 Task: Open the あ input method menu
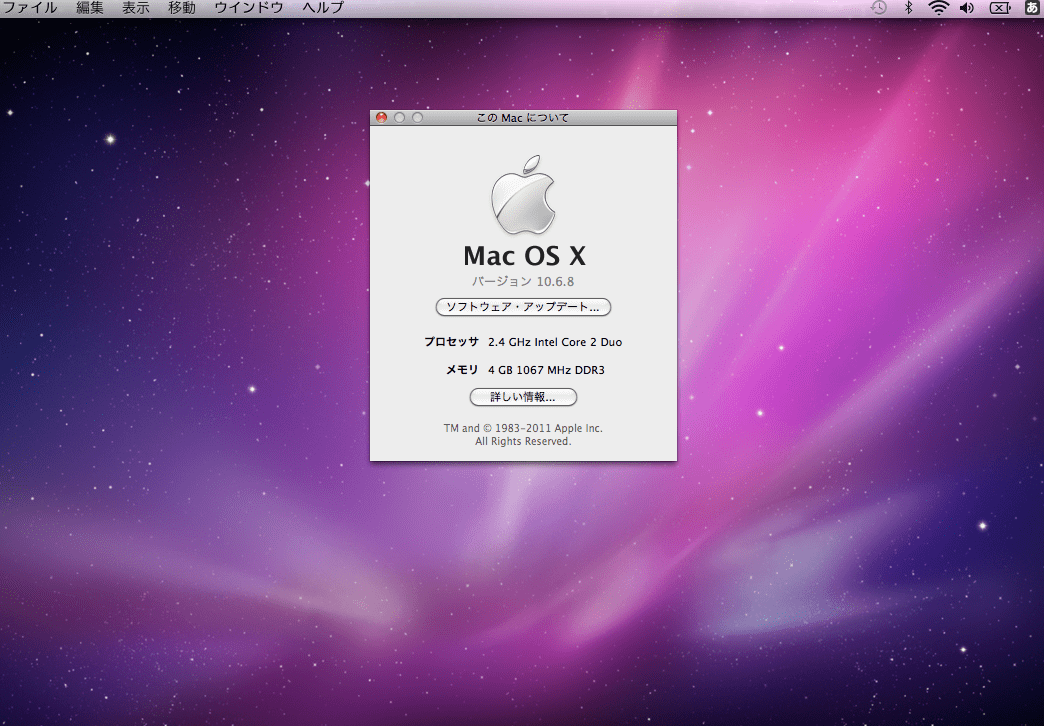click(1031, 7)
